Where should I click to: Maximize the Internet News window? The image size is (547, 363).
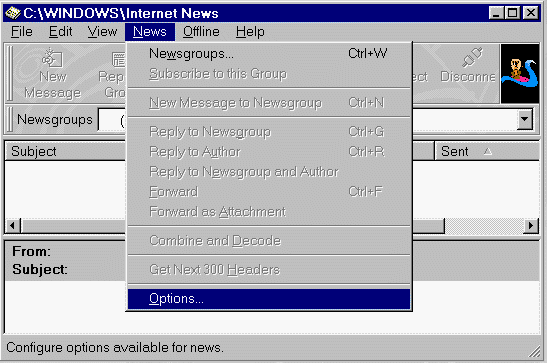[512, 13]
